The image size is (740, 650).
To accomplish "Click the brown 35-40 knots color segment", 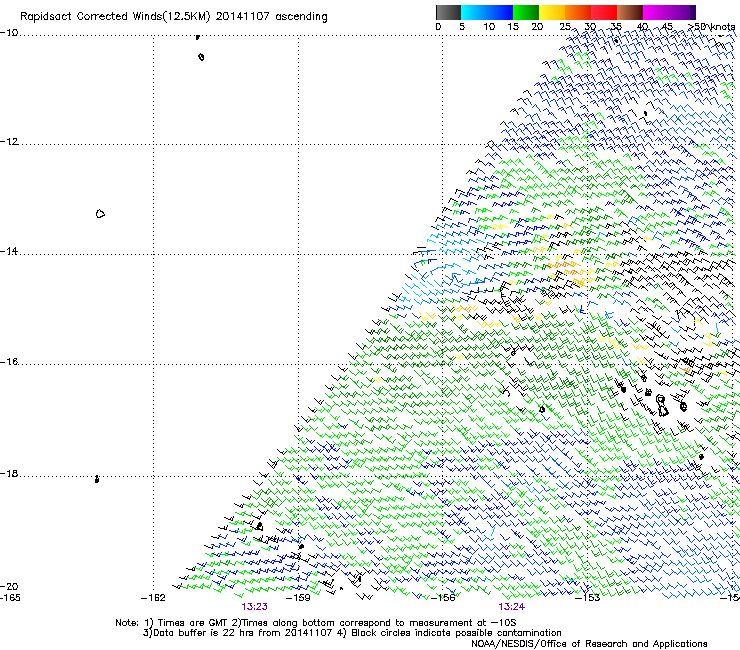I will pos(630,12).
